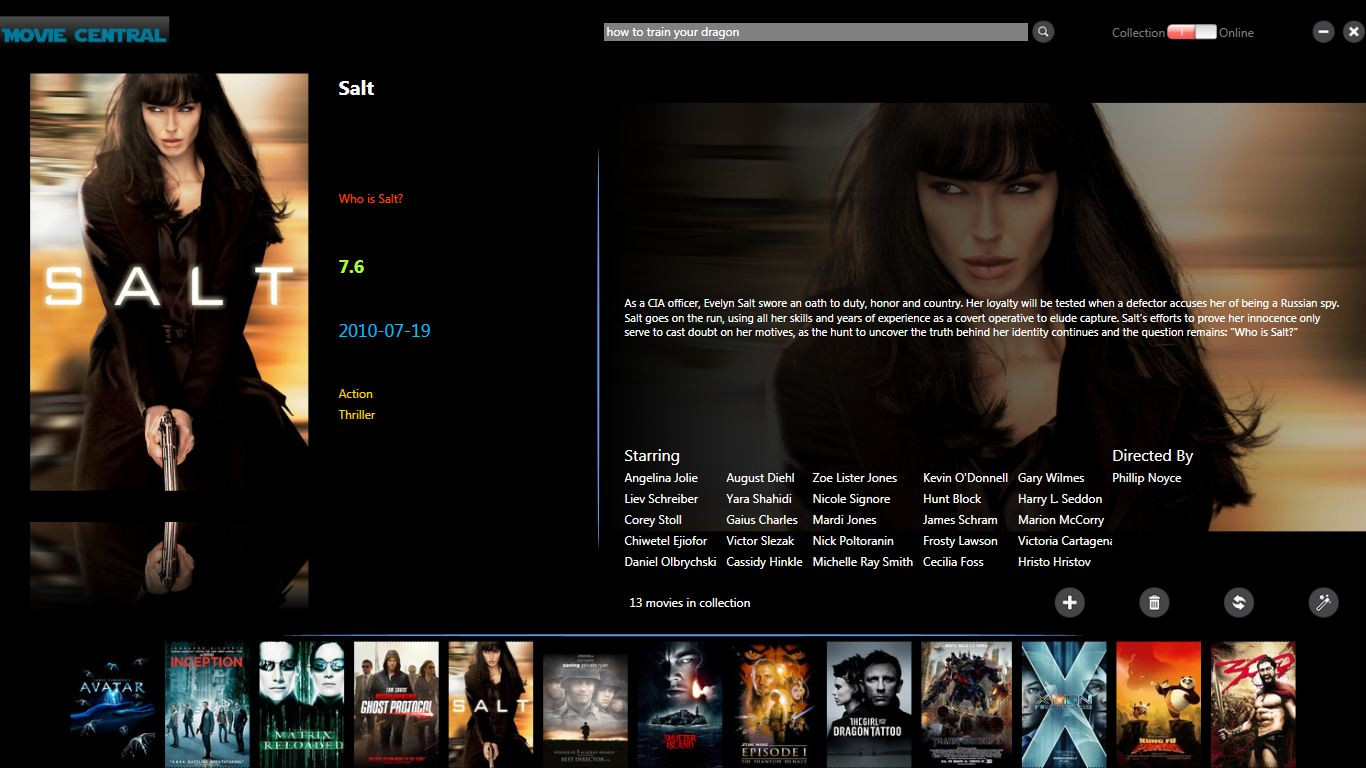Click the search magnifier icon
The height and width of the screenshot is (768, 1366).
point(1043,32)
